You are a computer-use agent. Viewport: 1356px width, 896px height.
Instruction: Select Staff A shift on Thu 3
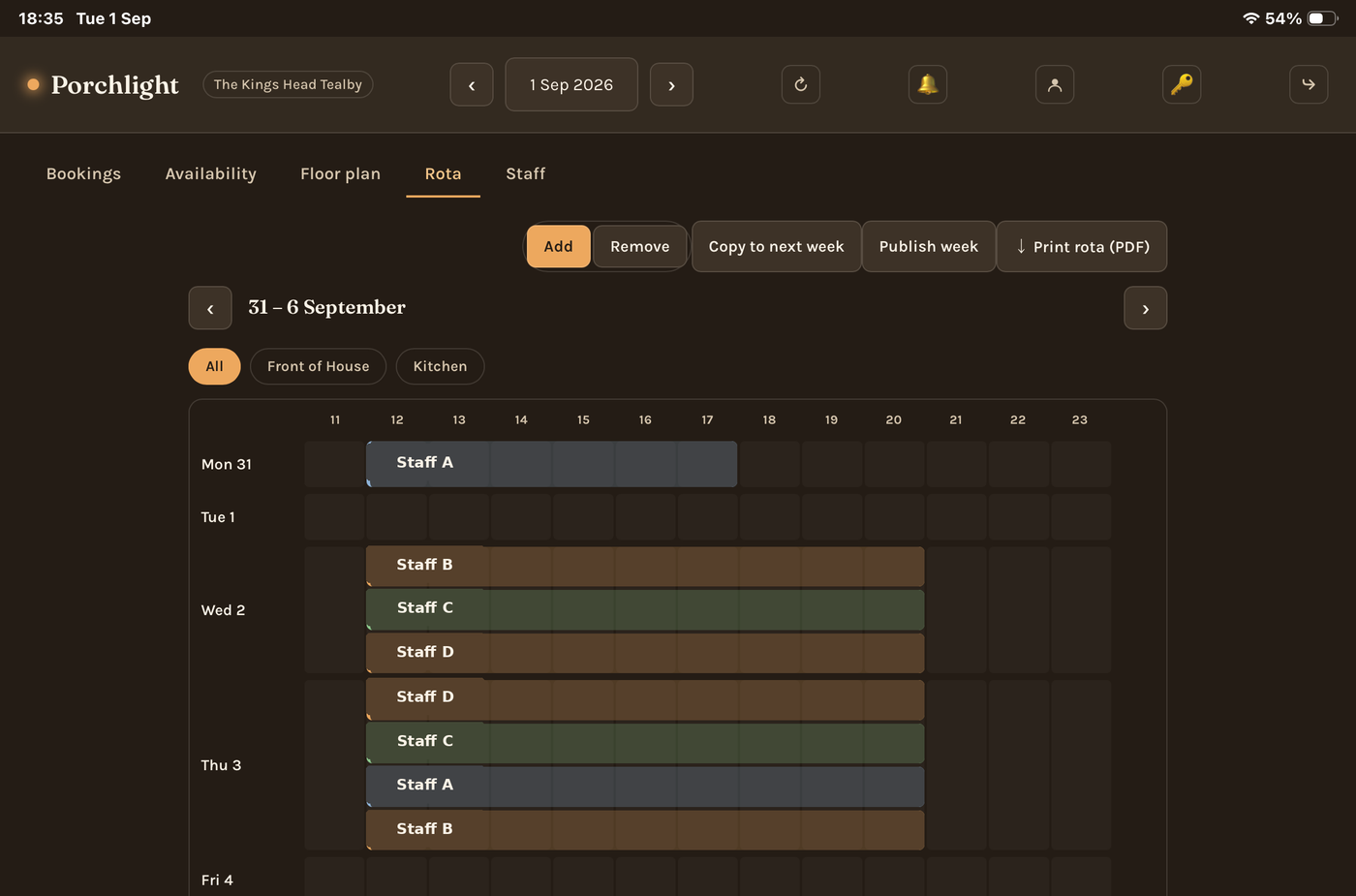pyautogui.click(x=645, y=787)
